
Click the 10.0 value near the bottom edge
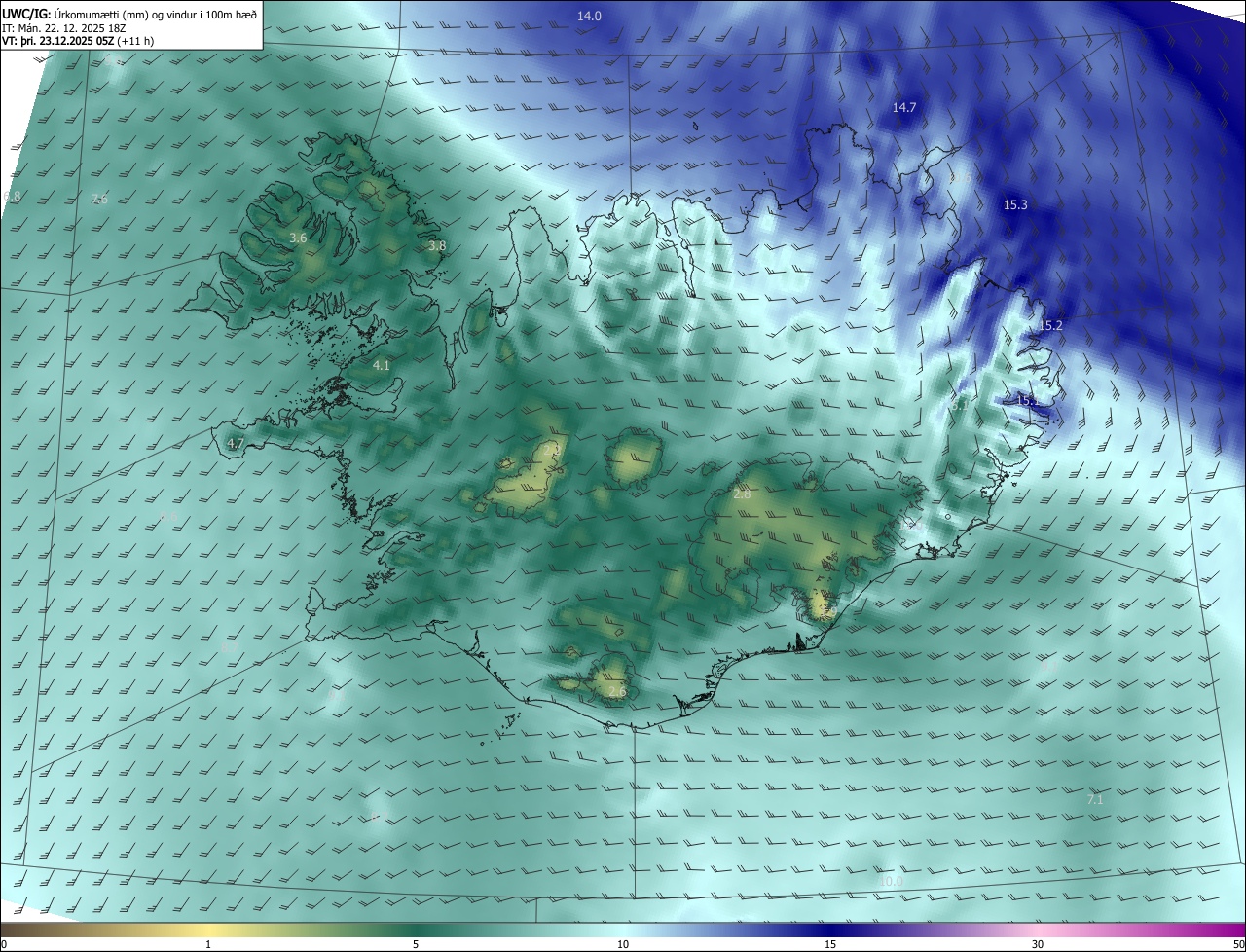(891, 881)
